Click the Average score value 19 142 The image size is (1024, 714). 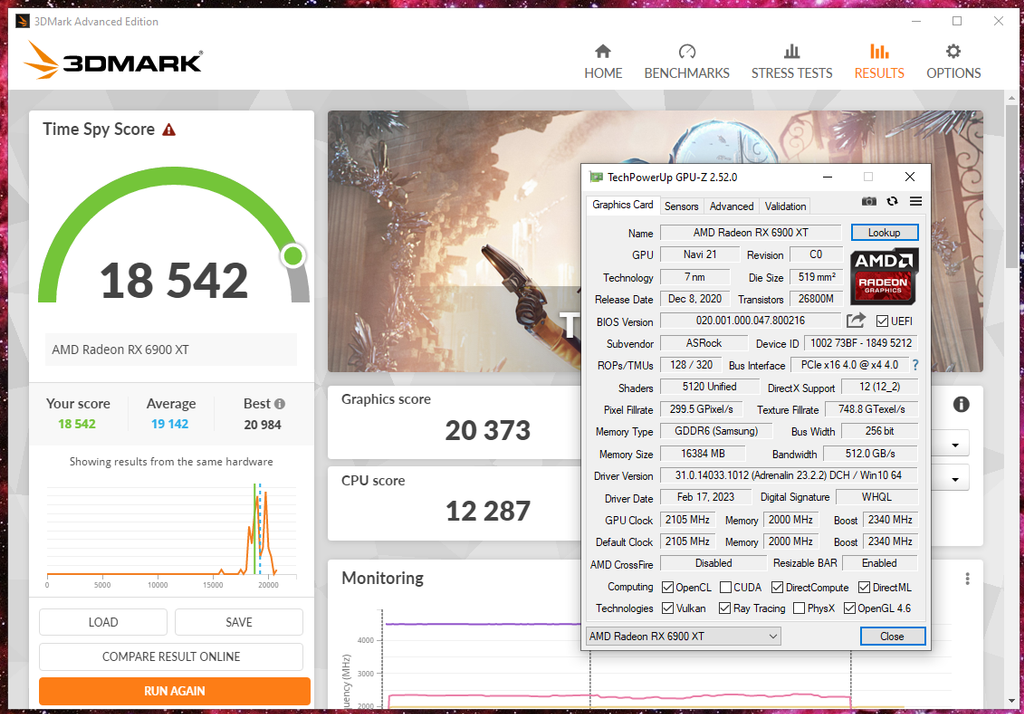[x=170, y=424]
